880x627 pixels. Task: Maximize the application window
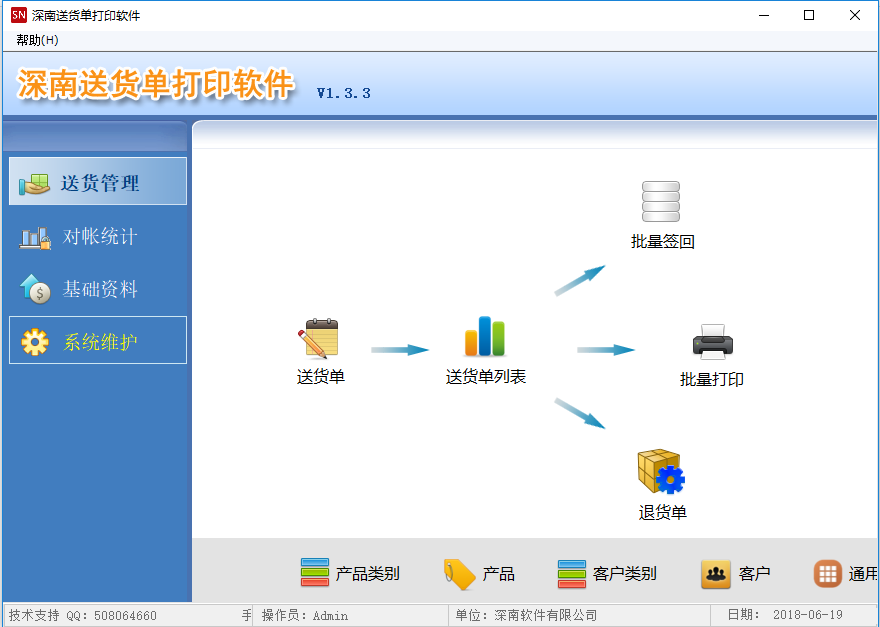click(809, 15)
